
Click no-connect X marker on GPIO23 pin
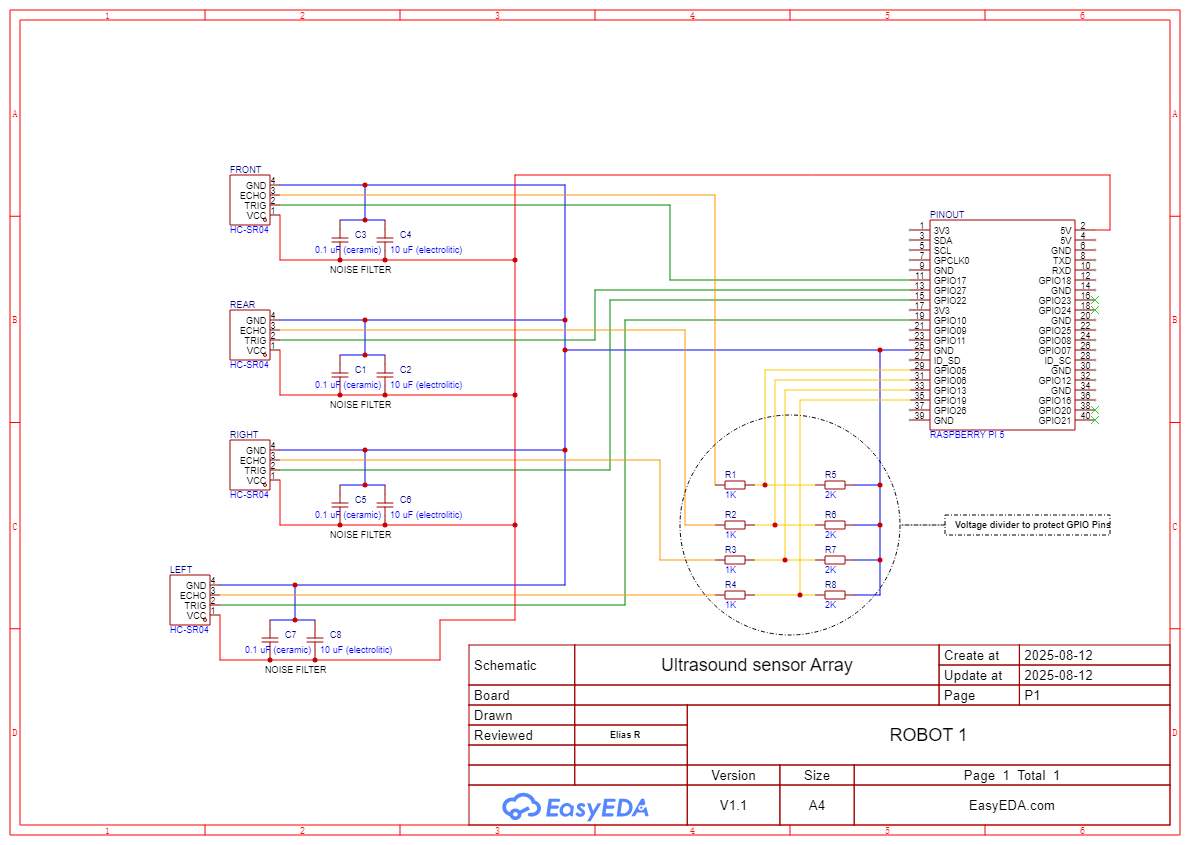point(1096,301)
